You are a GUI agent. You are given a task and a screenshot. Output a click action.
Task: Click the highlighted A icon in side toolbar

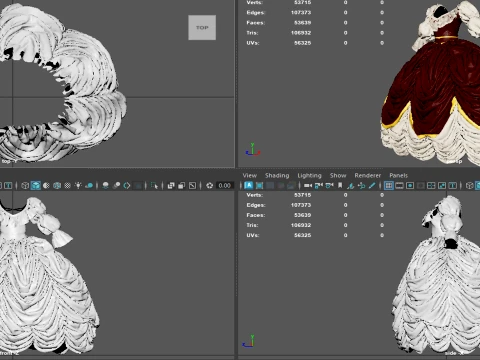[248, 185]
